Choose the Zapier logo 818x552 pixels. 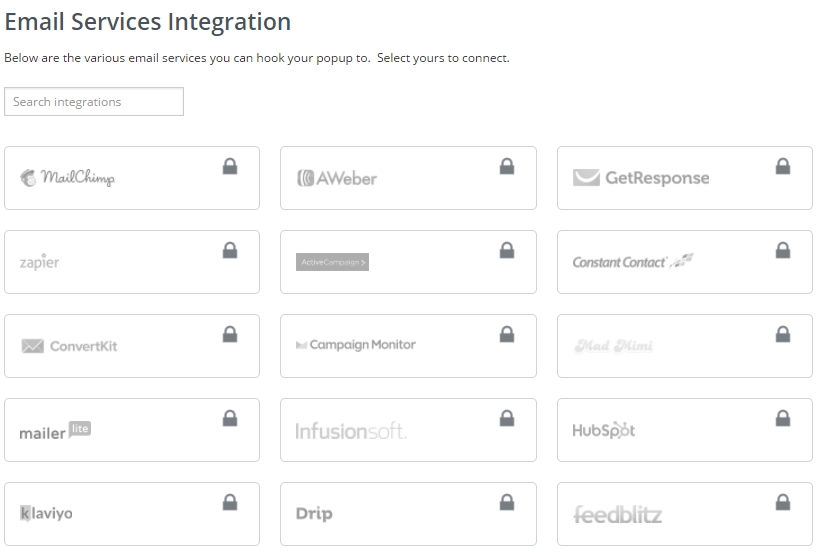(39, 261)
